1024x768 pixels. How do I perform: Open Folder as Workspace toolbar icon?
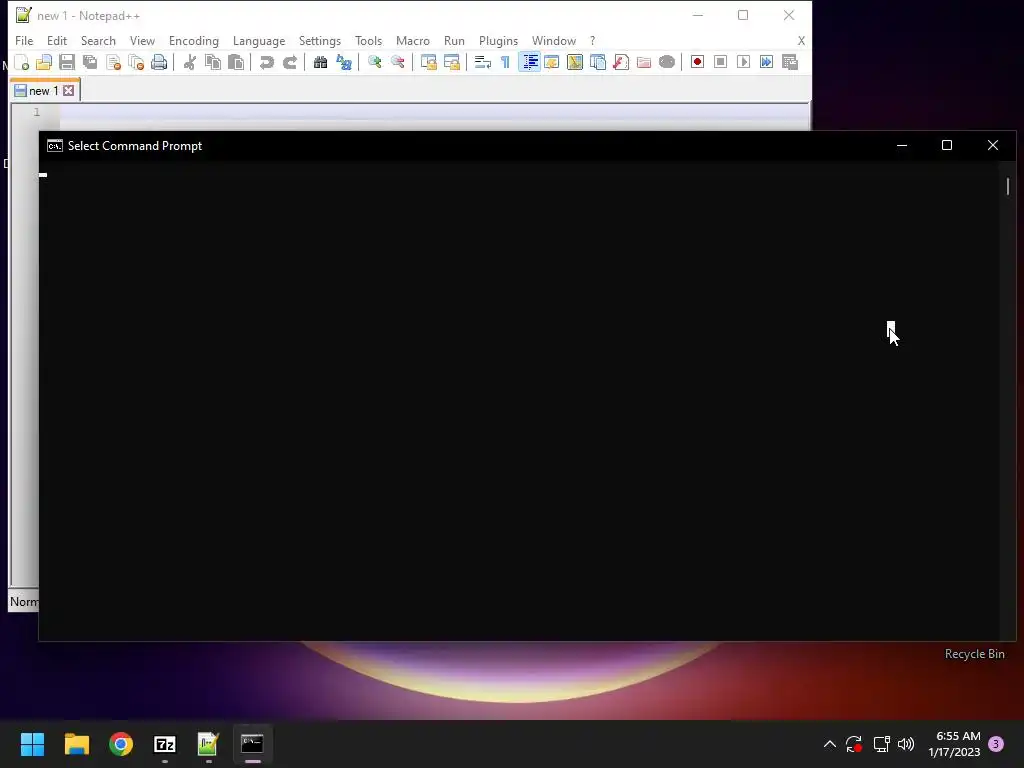(644, 62)
